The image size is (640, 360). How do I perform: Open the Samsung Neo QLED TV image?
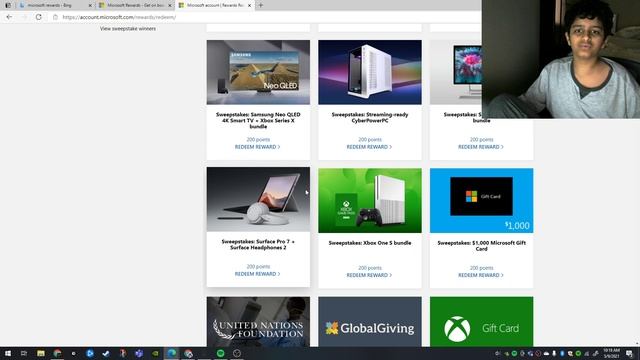click(x=258, y=72)
